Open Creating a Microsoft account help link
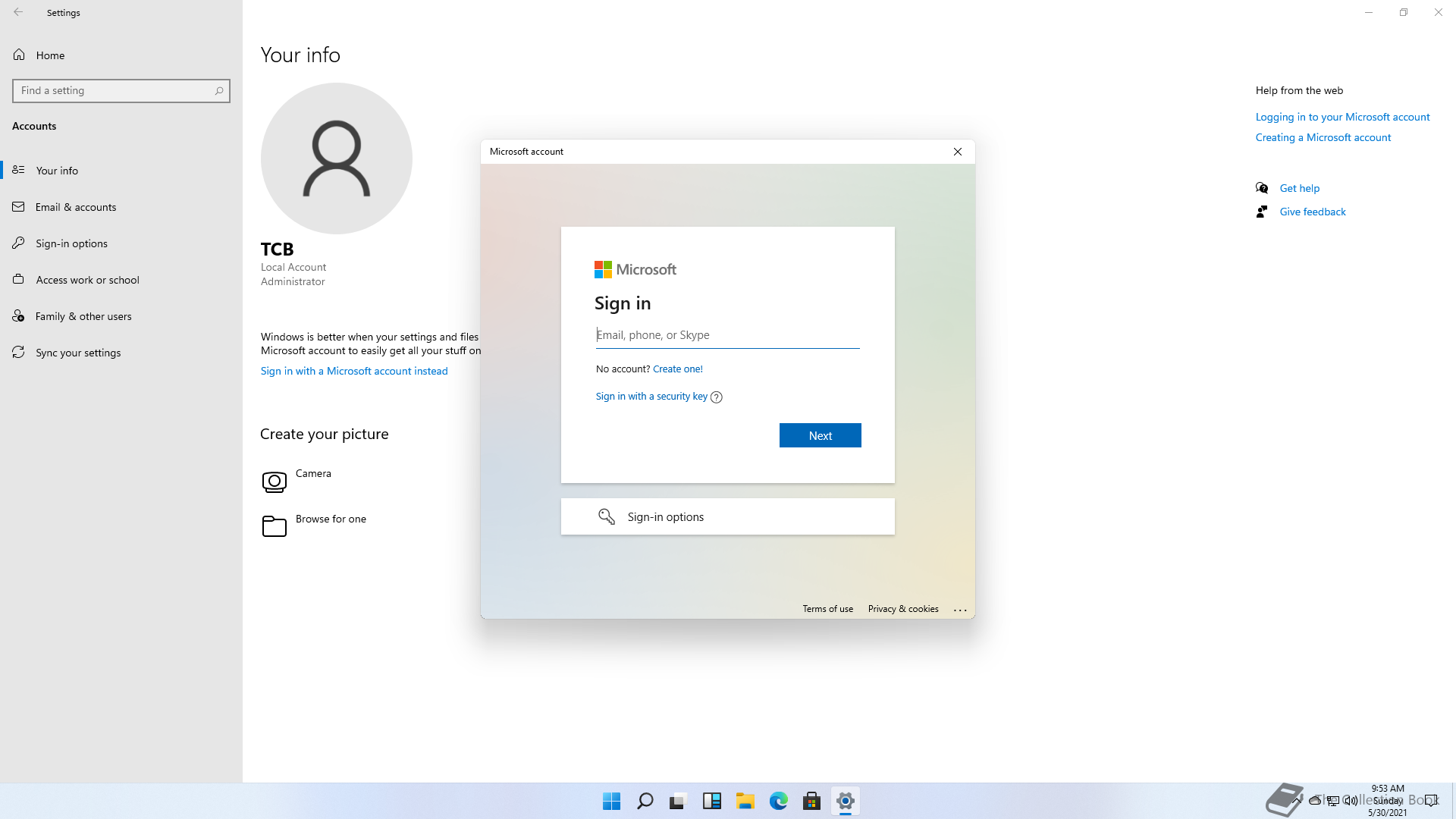Image resolution: width=1456 pixels, height=819 pixels. tap(1323, 137)
